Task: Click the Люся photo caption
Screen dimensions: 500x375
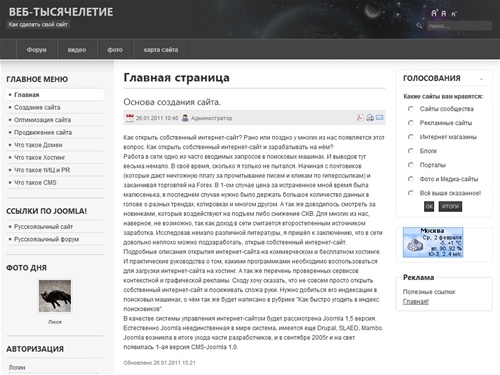Action: point(55,322)
